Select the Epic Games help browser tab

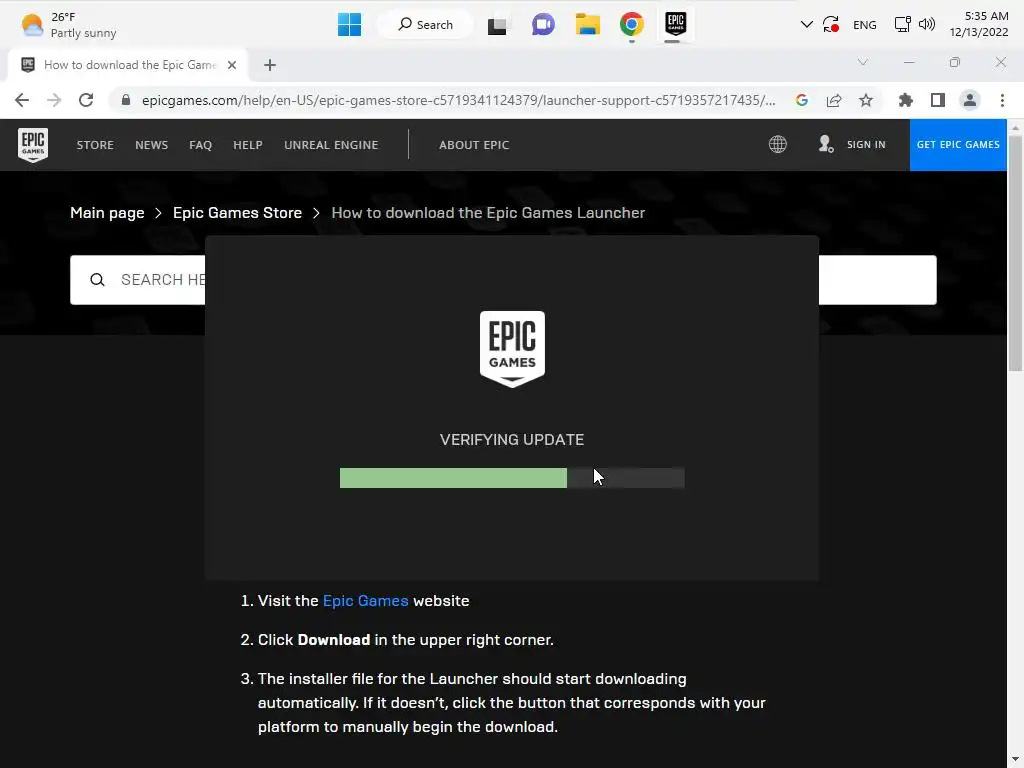(x=127, y=65)
